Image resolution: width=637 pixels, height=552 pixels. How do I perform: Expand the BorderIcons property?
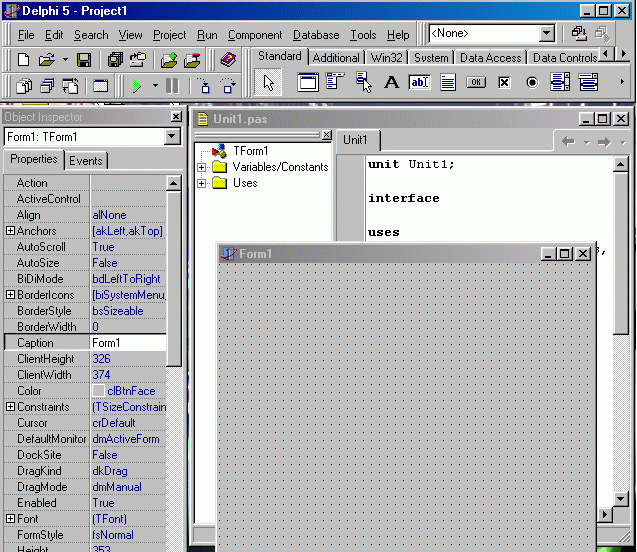click(x=11, y=295)
